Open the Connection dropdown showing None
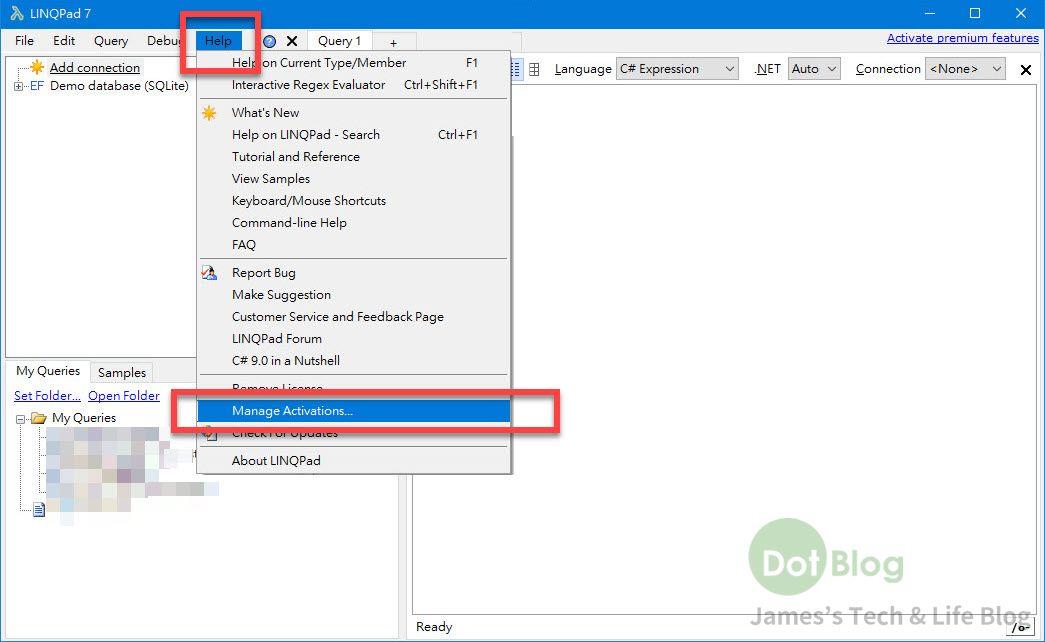This screenshot has height=642, width=1045. pyautogui.click(x=965, y=69)
